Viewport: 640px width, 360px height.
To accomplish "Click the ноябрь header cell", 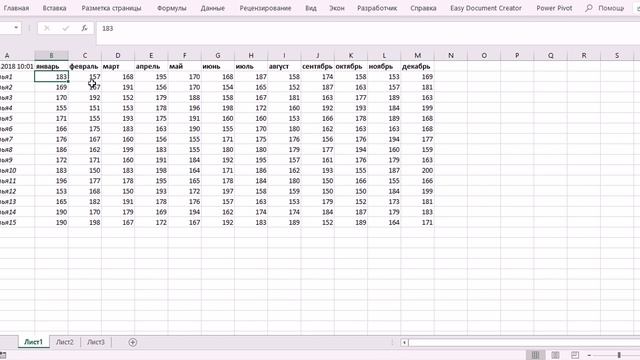I will [384, 66].
